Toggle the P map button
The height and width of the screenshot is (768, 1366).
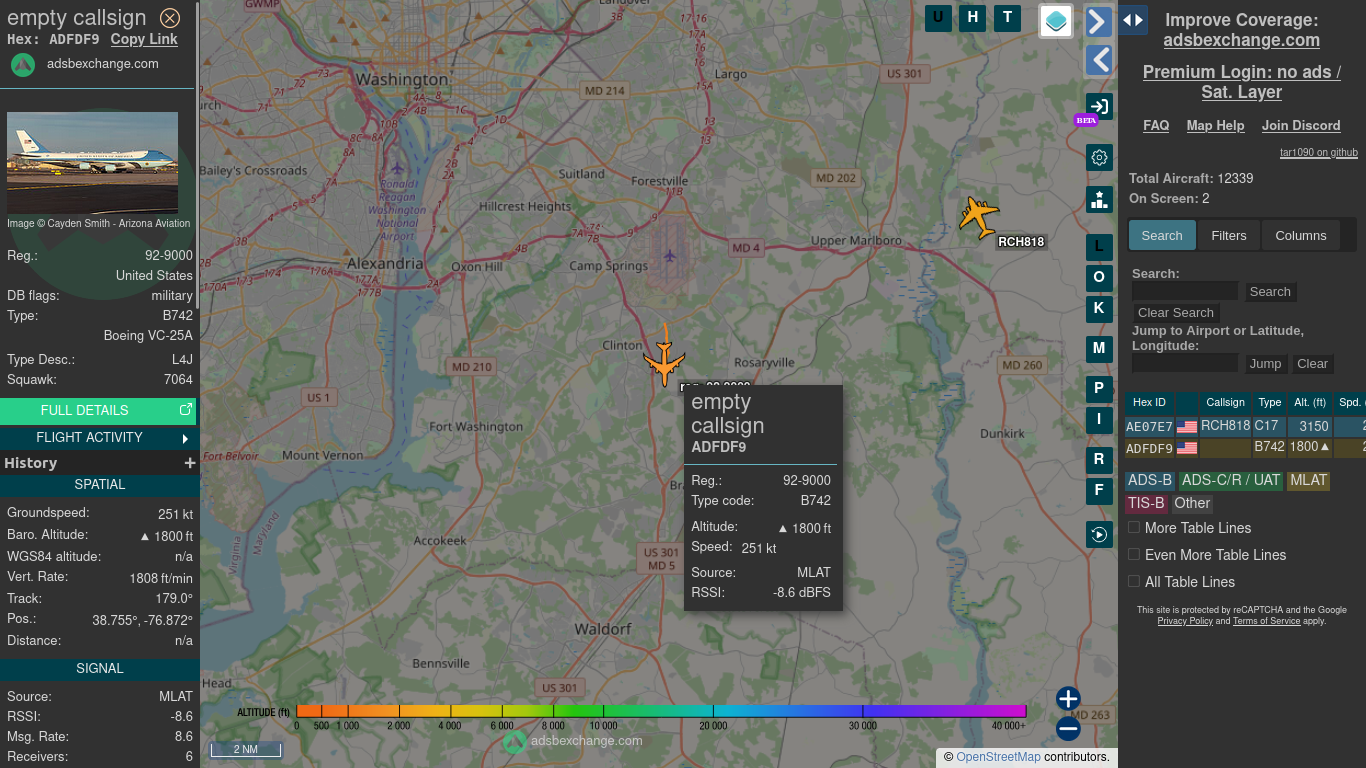[1099, 388]
